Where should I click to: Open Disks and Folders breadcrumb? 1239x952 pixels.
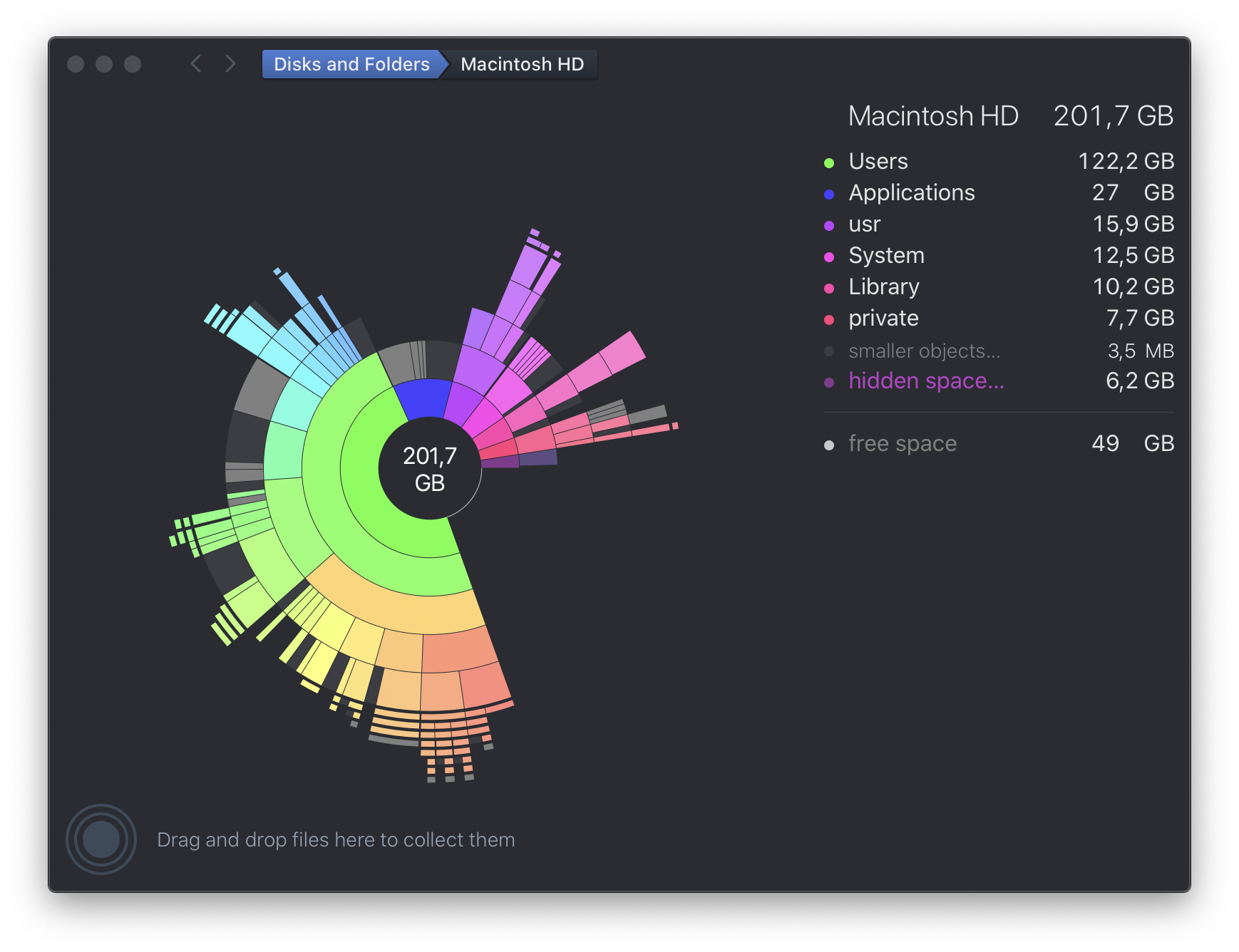pos(351,64)
